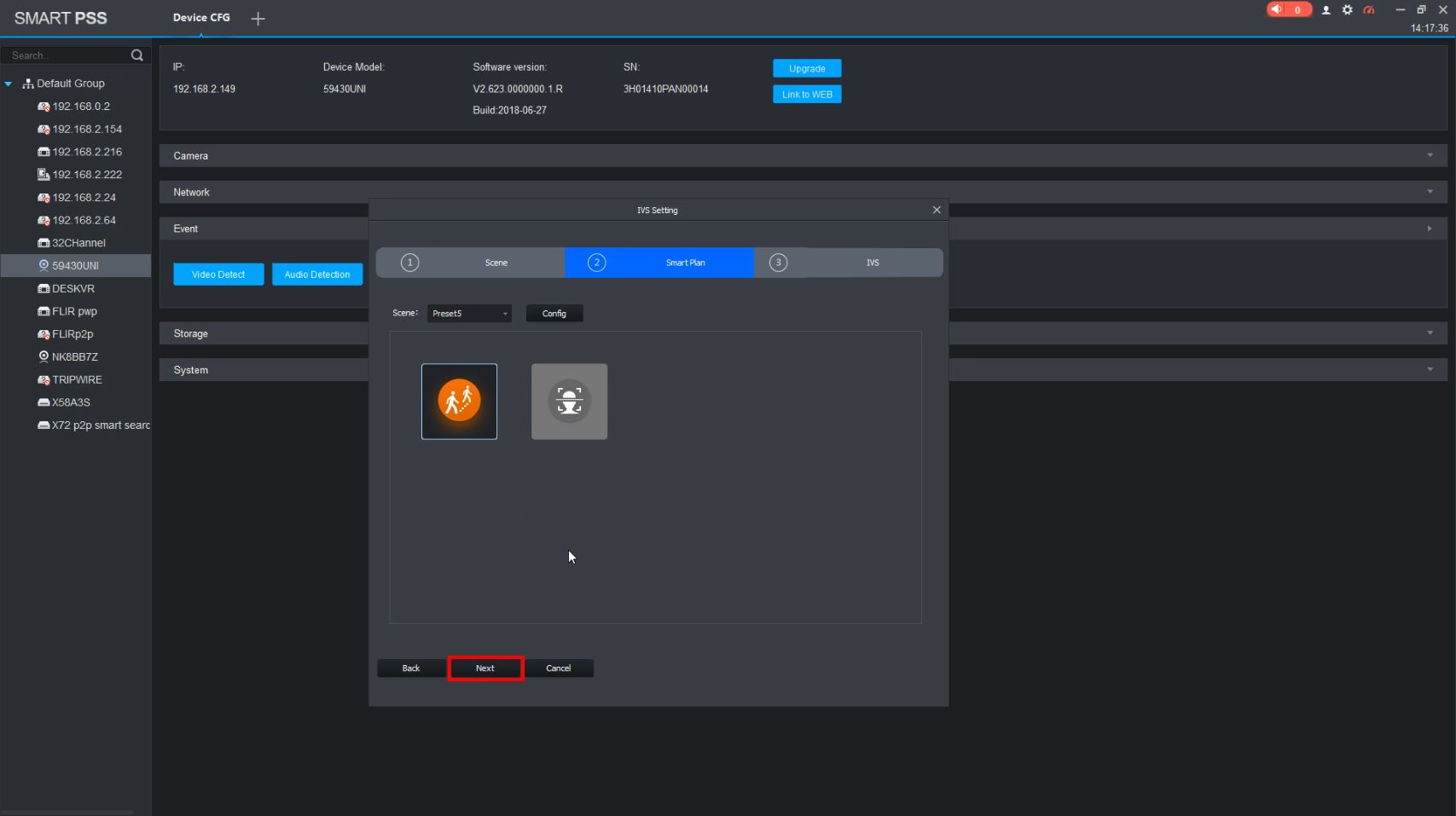Add a new tab with plus icon

(258, 18)
